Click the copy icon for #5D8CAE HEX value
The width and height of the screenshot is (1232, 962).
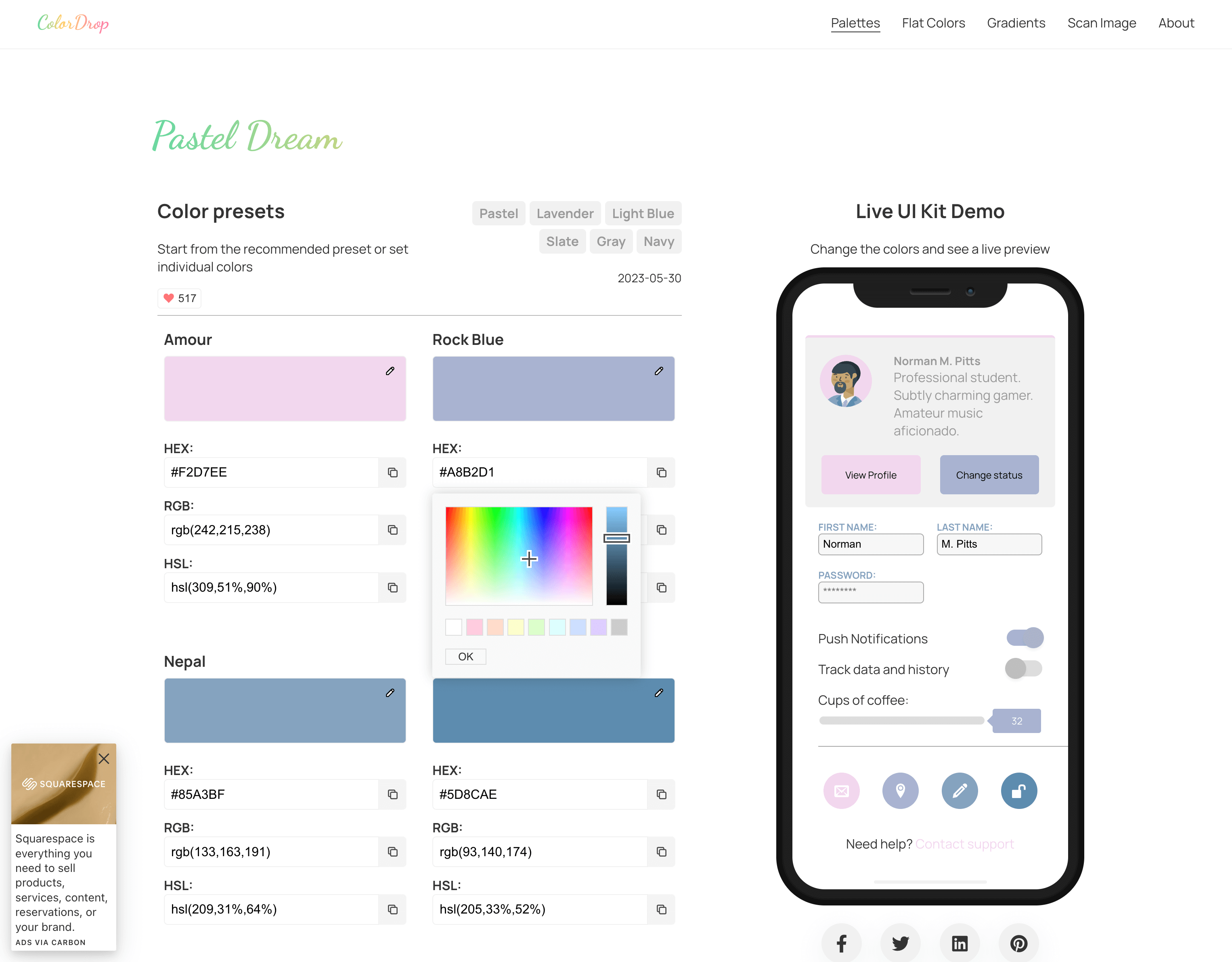661,794
